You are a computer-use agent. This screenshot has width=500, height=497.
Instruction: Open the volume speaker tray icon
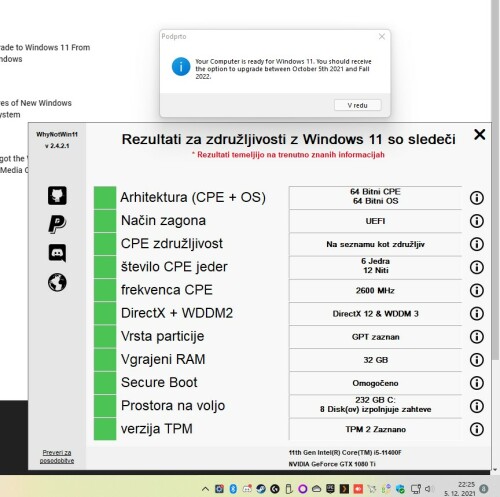pyautogui.click(x=429, y=489)
